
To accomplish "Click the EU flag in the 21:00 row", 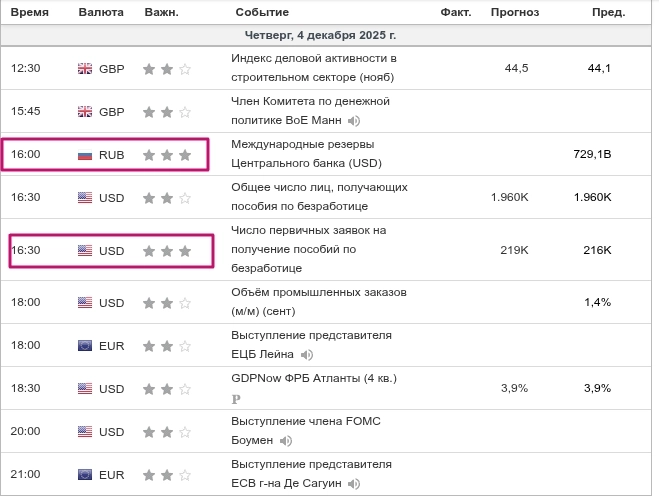I will click(85, 474).
